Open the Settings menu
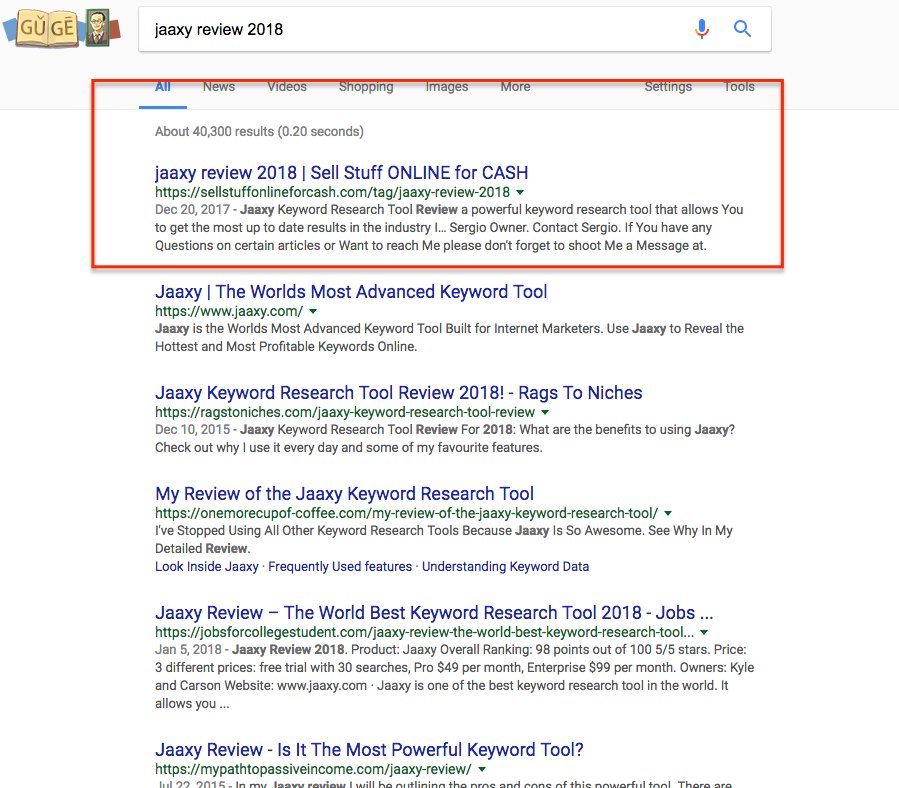Screen dimensions: 899x788 coord(669,87)
